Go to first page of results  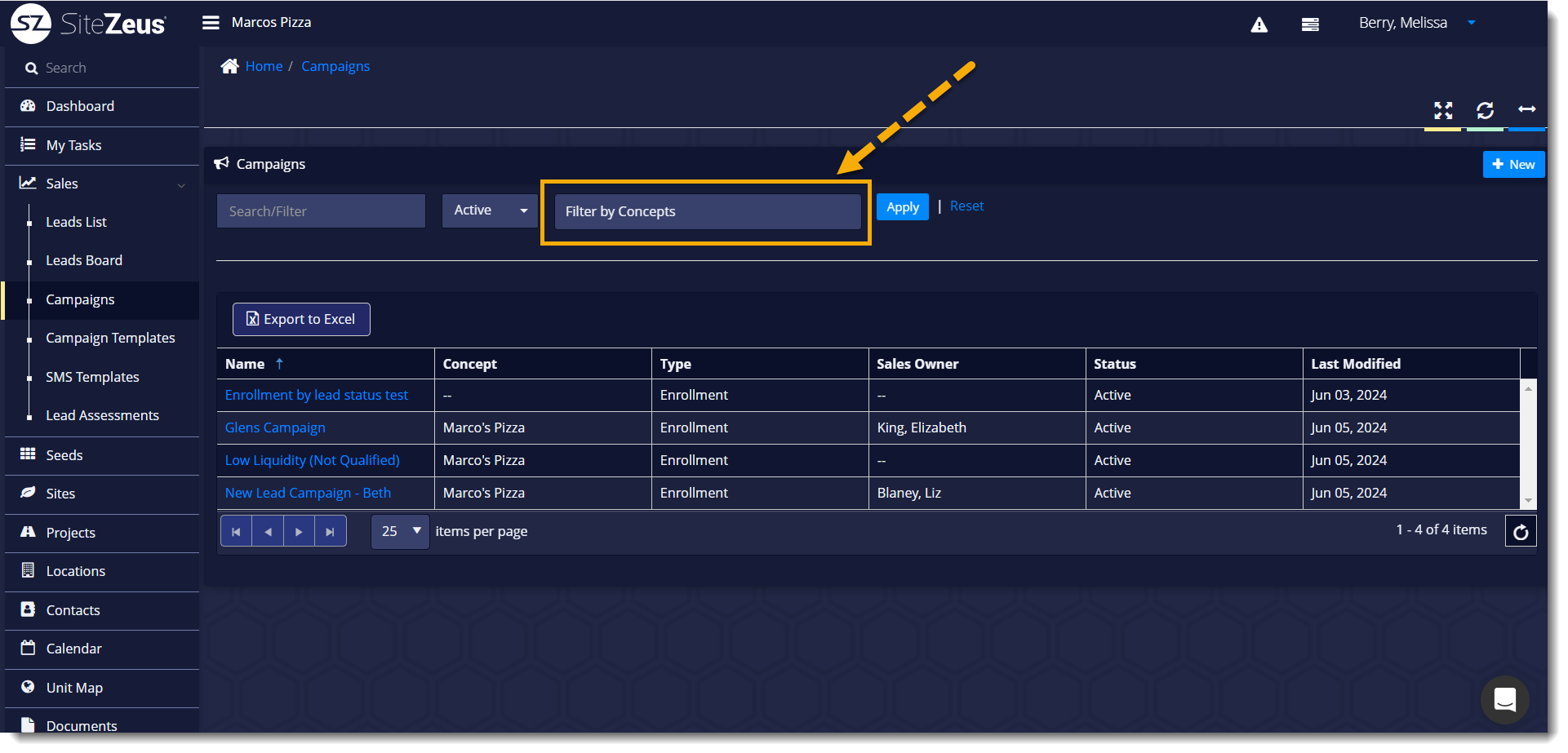[236, 531]
